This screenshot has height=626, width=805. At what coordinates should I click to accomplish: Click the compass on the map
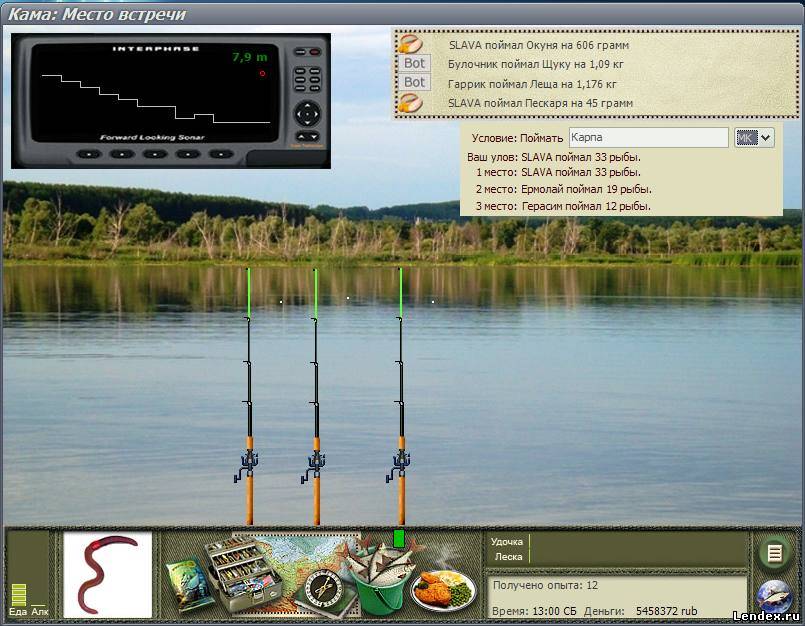[323, 589]
